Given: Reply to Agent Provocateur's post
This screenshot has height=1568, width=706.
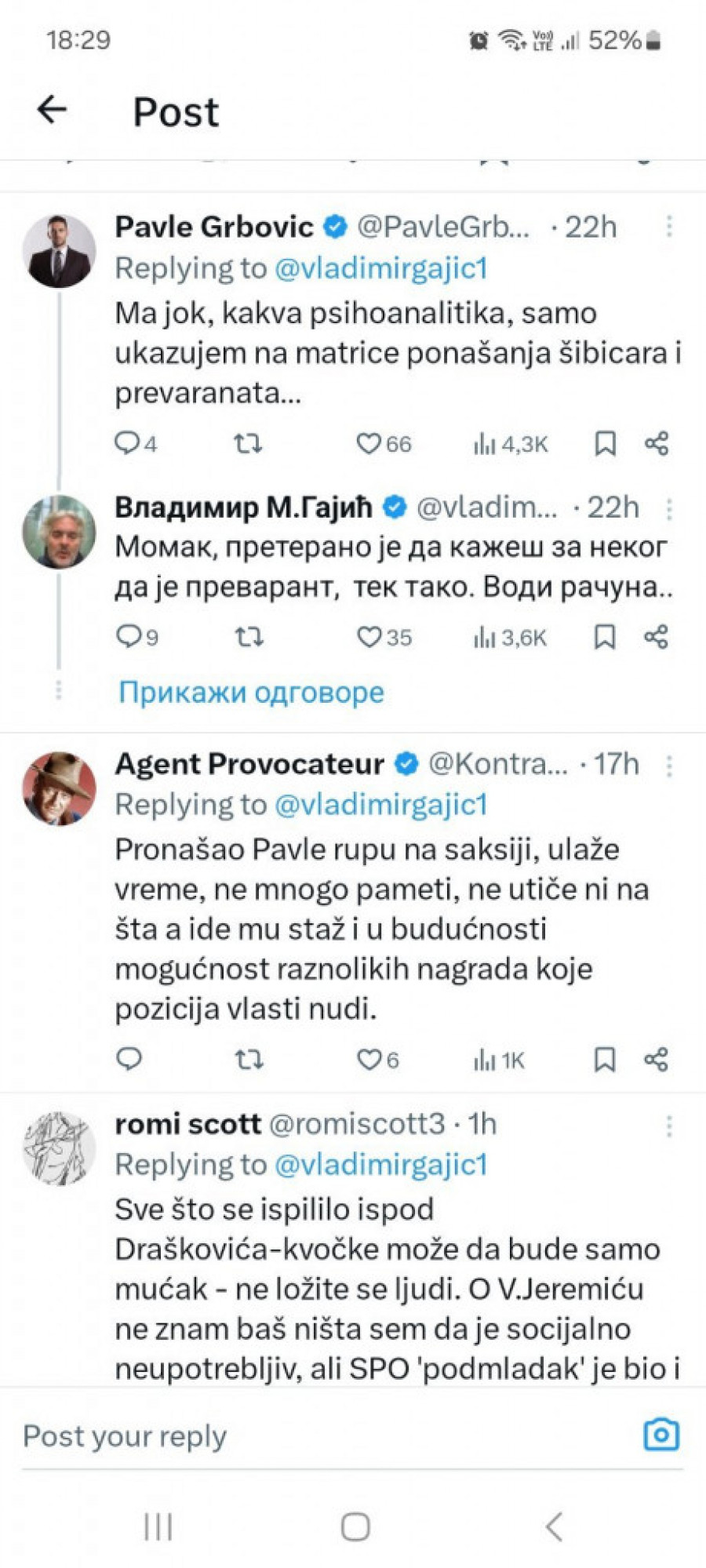Looking at the screenshot, I should (x=129, y=1060).
